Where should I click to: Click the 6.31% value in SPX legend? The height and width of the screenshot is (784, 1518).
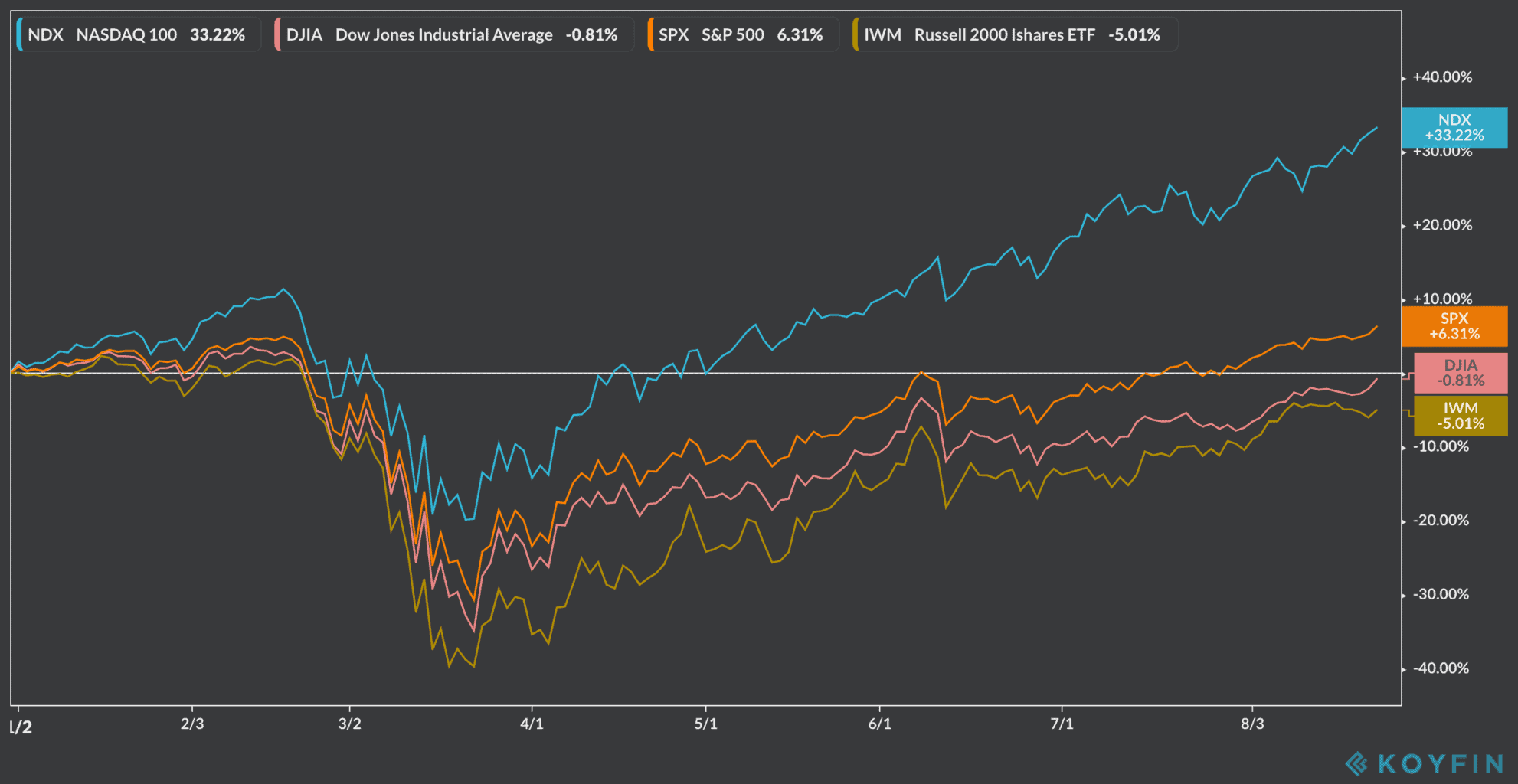(800, 34)
